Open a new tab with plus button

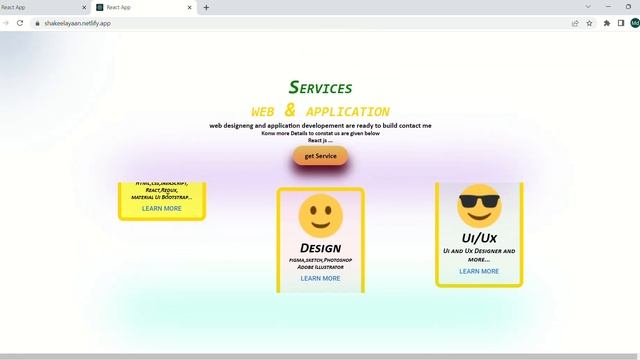206,7
